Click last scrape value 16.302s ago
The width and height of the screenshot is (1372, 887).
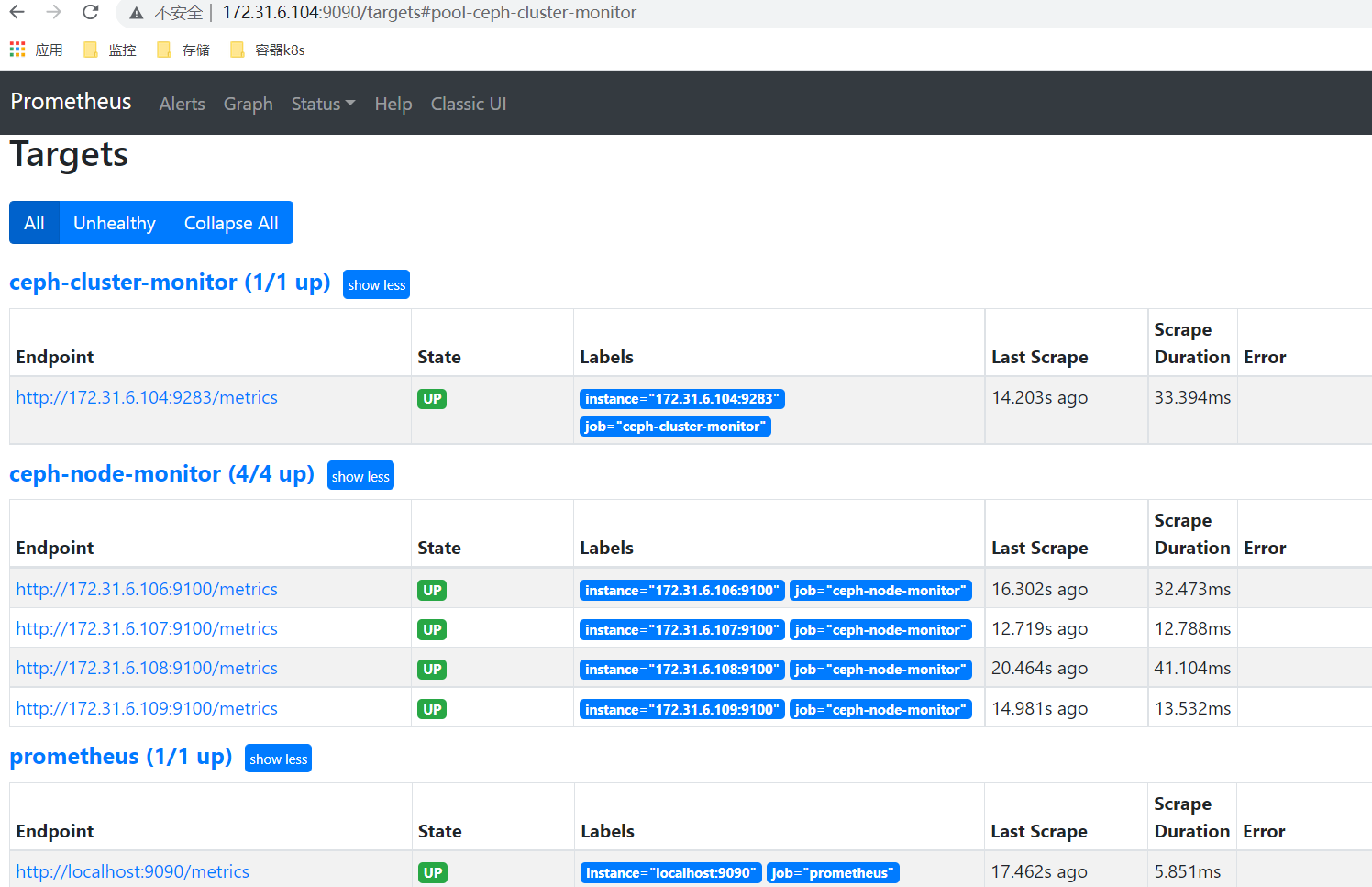(x=1040, y=589)
